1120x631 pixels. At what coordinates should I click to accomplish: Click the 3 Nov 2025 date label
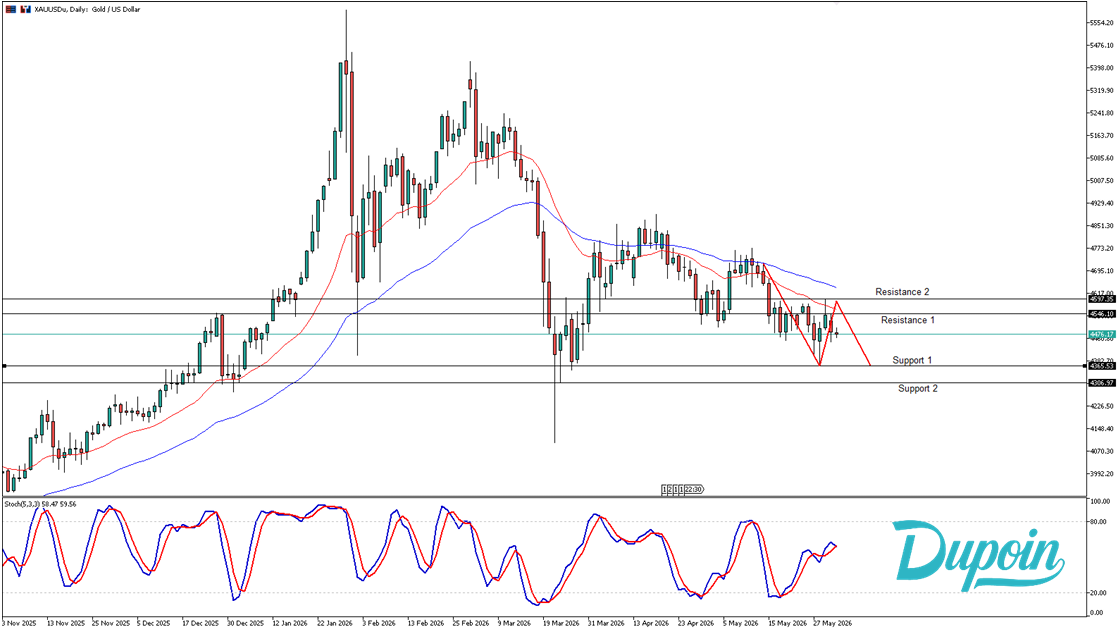pos(19,623)
